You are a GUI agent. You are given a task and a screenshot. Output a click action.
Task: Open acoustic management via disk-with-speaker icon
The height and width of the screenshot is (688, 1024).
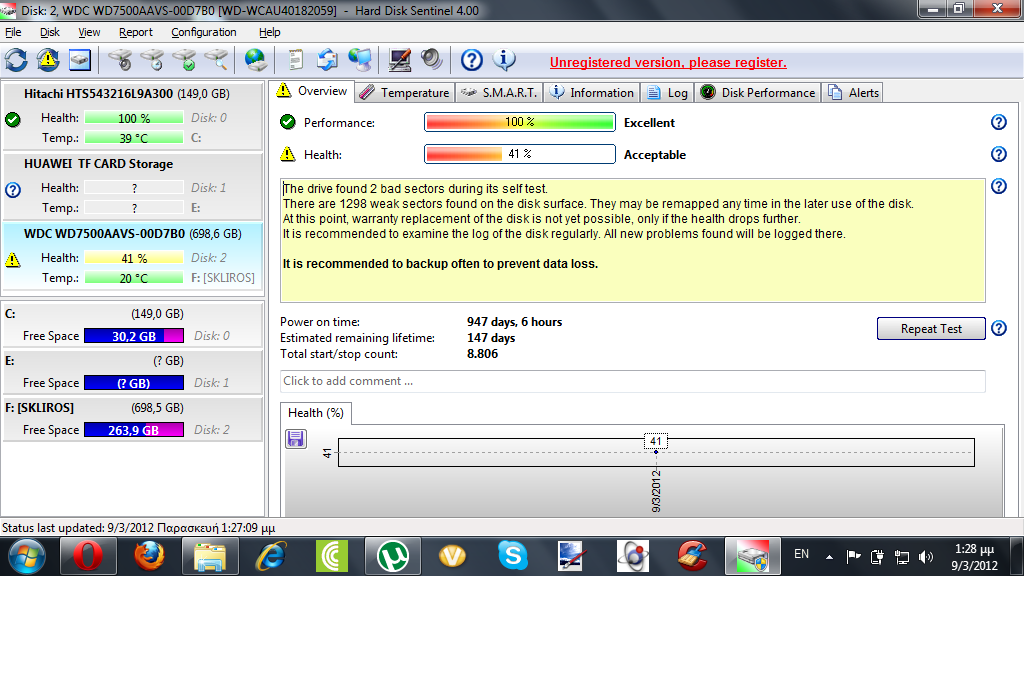120,60
